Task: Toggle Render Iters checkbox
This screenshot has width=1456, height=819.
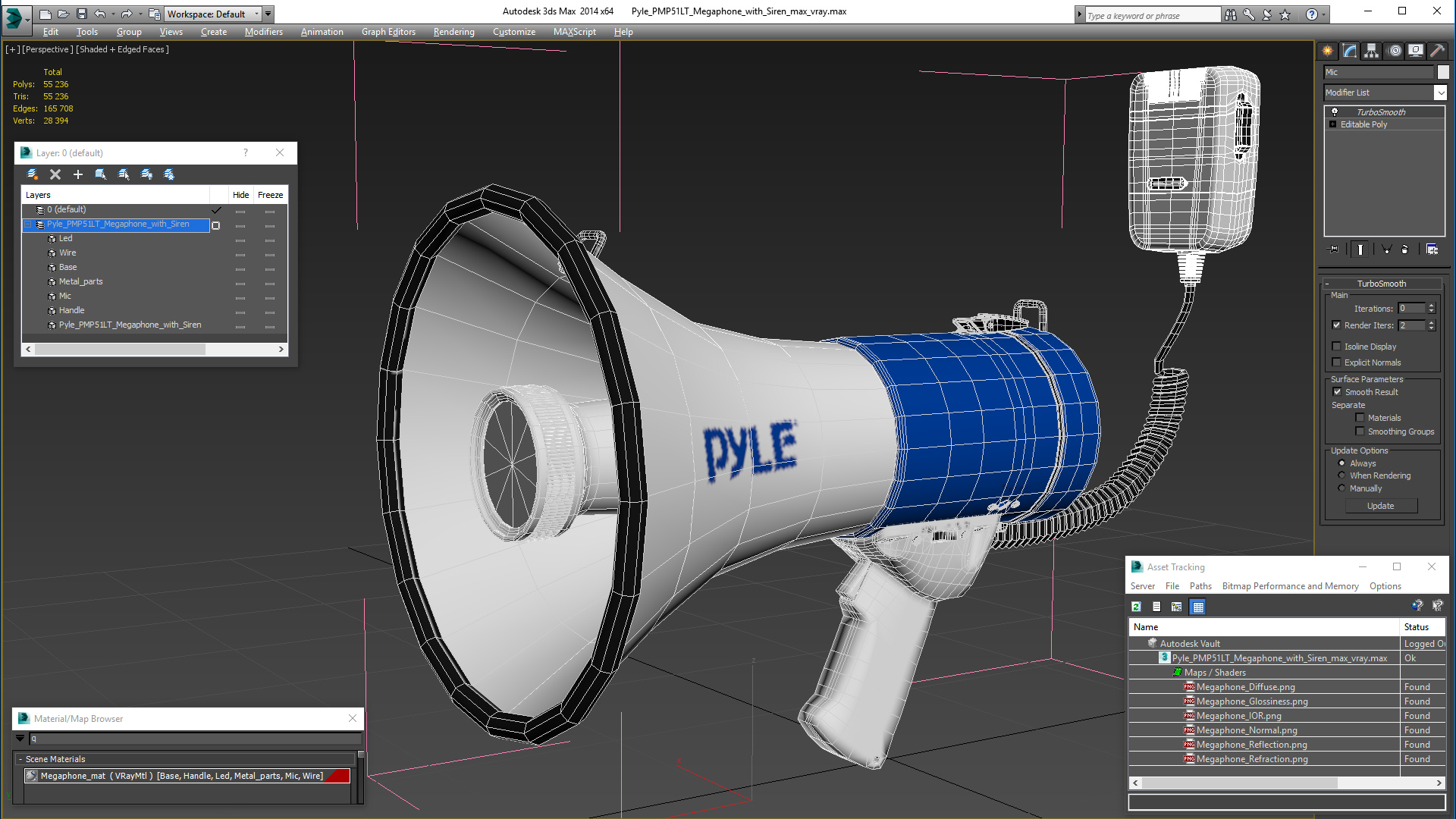Action: [1337, 325]
